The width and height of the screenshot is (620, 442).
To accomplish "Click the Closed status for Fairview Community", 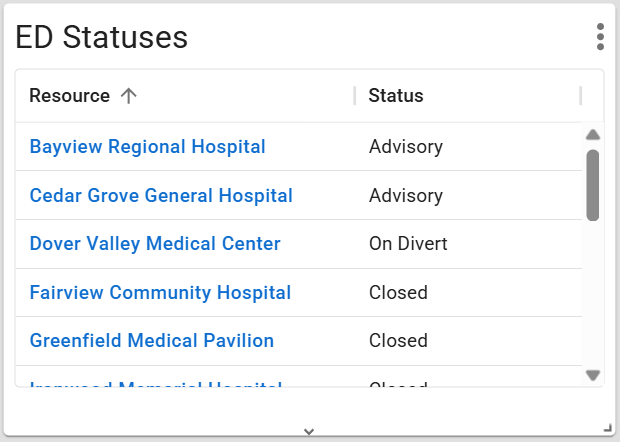I will pos(398,293).
